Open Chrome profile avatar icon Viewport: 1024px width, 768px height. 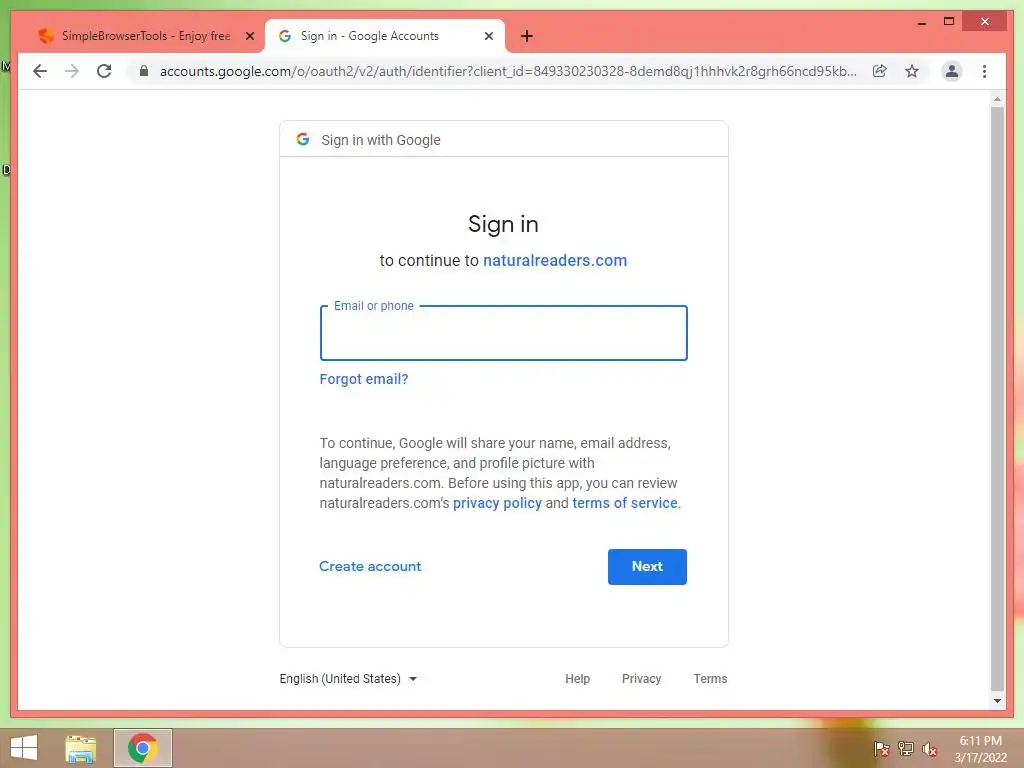pos(952,71)
